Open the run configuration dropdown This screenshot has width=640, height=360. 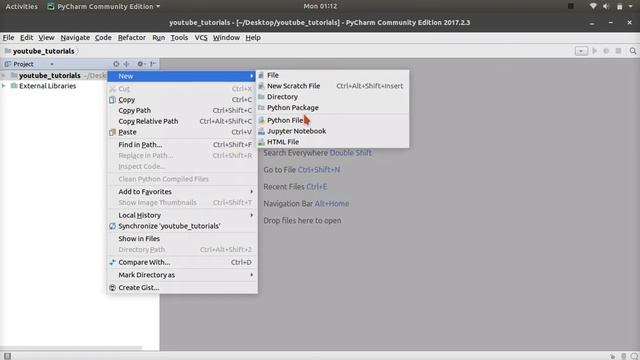tap(581, 51)
